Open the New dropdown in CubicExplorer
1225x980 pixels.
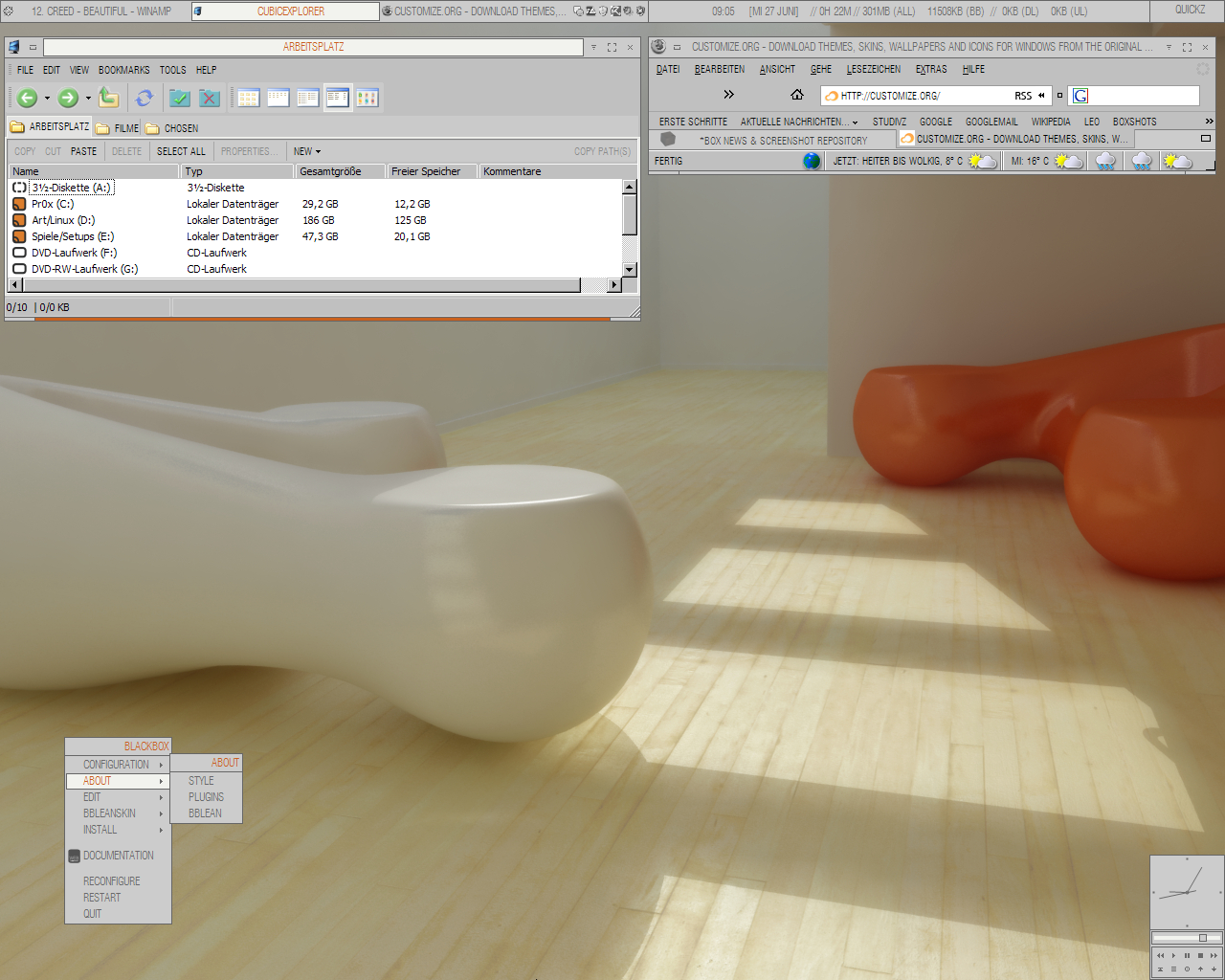pos(306,151)
